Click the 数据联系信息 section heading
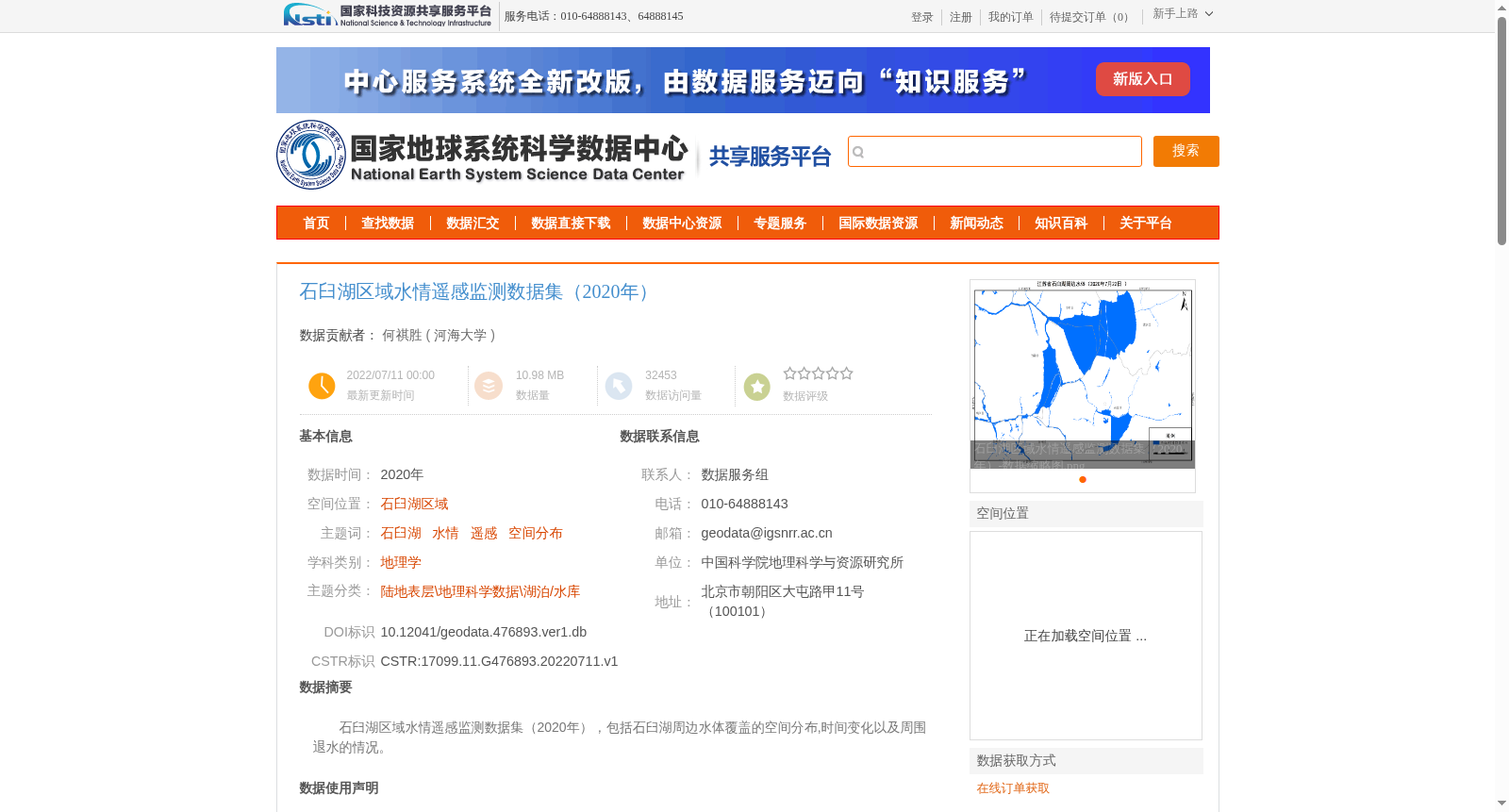 659,437
